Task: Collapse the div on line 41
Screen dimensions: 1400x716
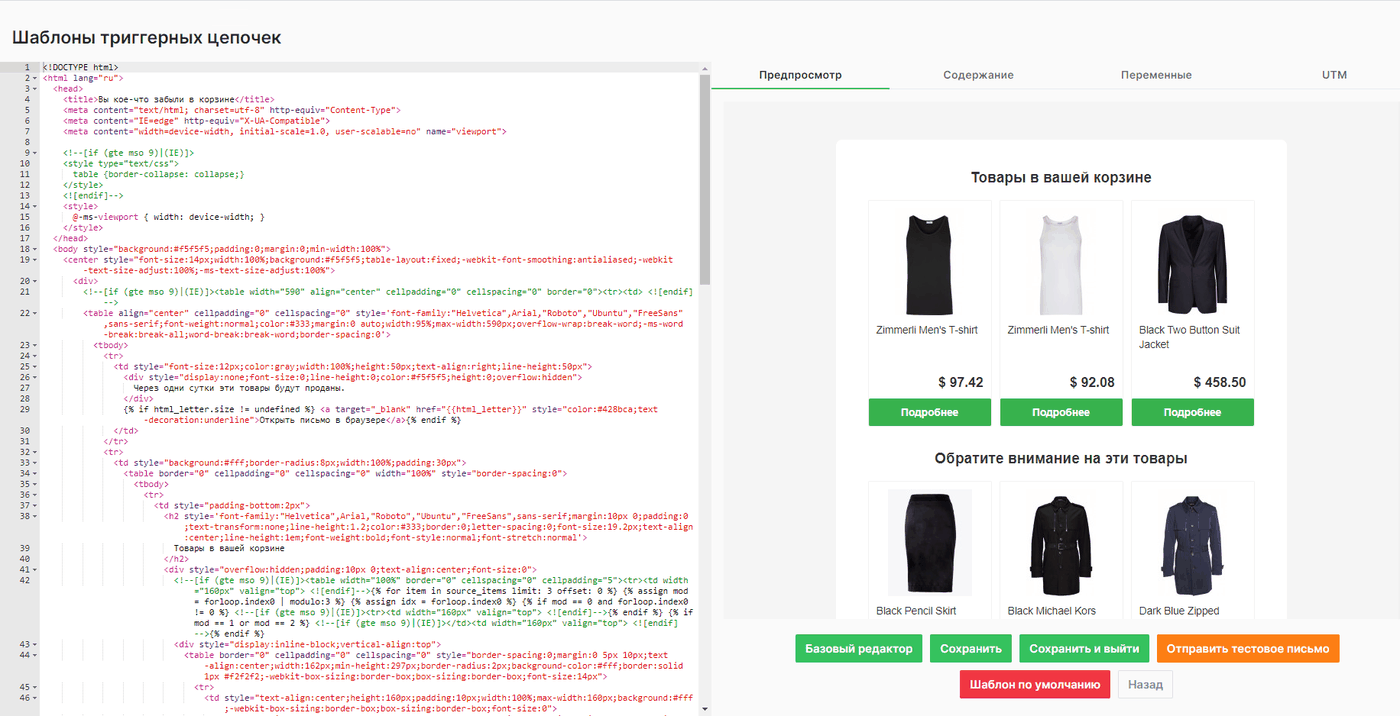Action: [x=36, y=569]
